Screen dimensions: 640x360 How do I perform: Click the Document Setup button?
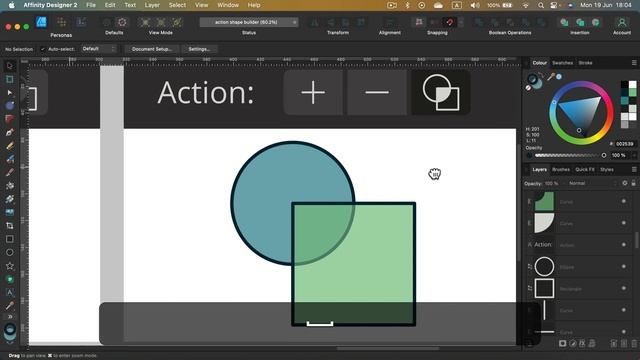pyautogui.click(x=151, y=49)
